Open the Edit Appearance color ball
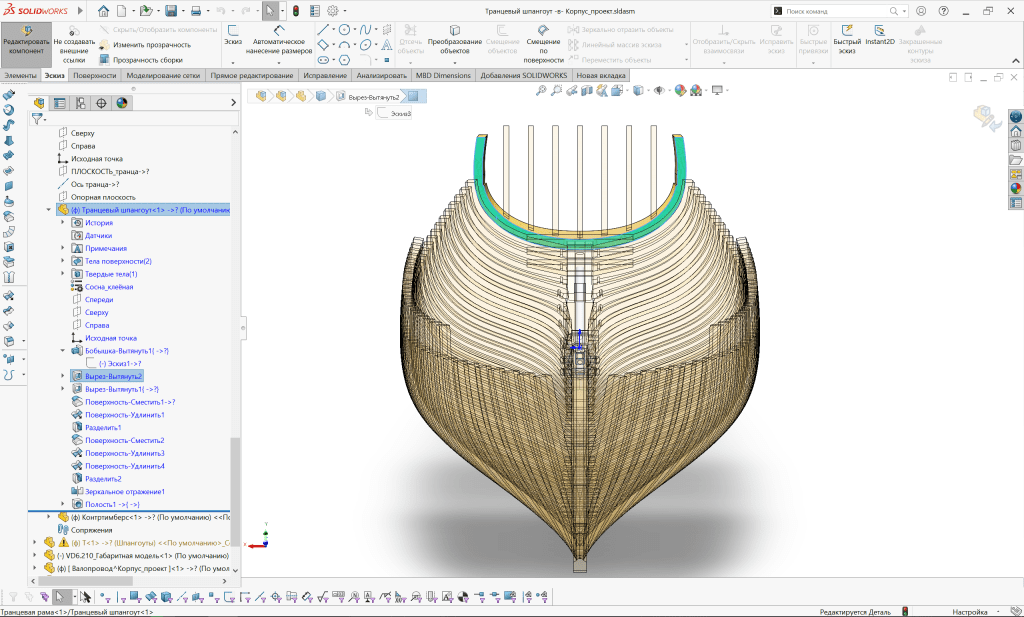The width and height of the screenshot is (1024, 617). (x=680, y=91)
